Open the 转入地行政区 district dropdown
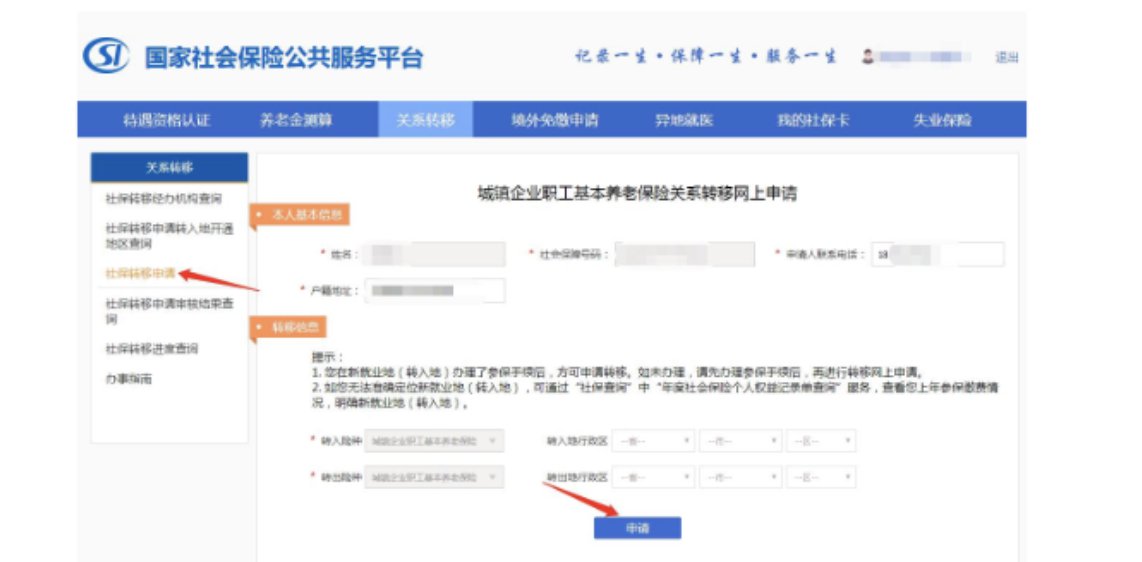1142x562 pixels. [821, 441]
